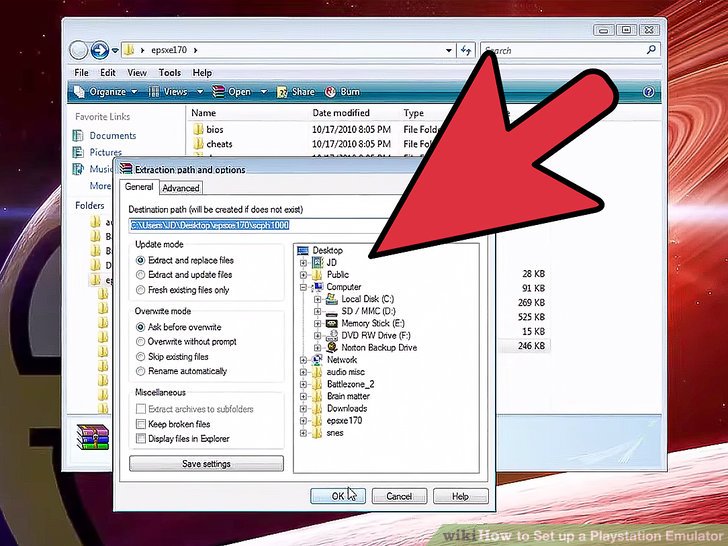Select the snes folder icon in tree
Screen dimensions: 728x546
317,433
